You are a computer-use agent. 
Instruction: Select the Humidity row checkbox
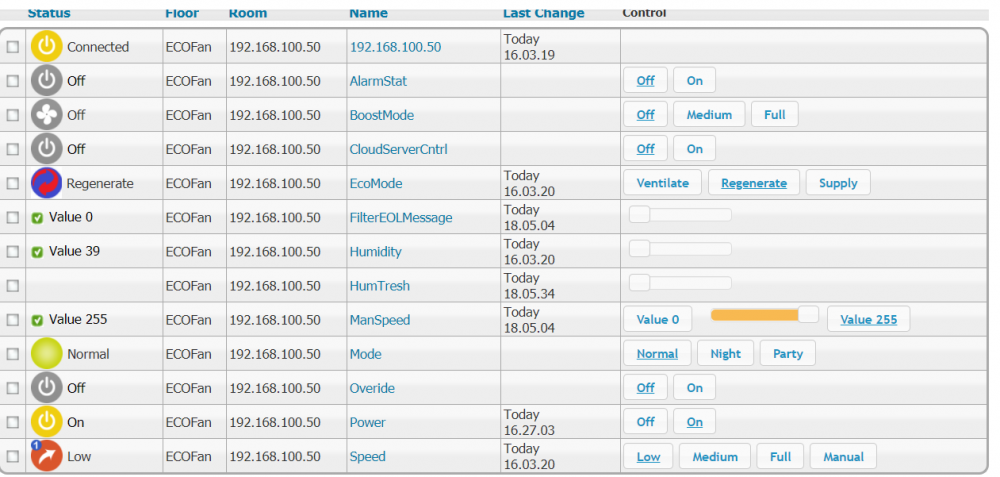13,252
